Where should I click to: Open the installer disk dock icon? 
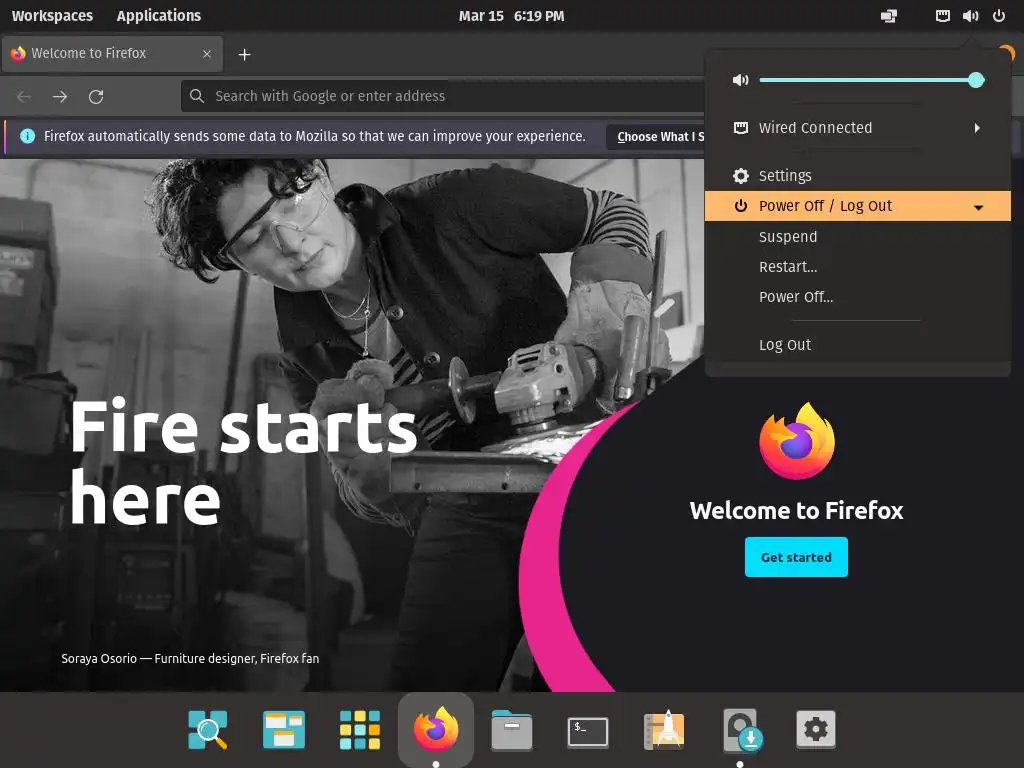click(741, 729)
